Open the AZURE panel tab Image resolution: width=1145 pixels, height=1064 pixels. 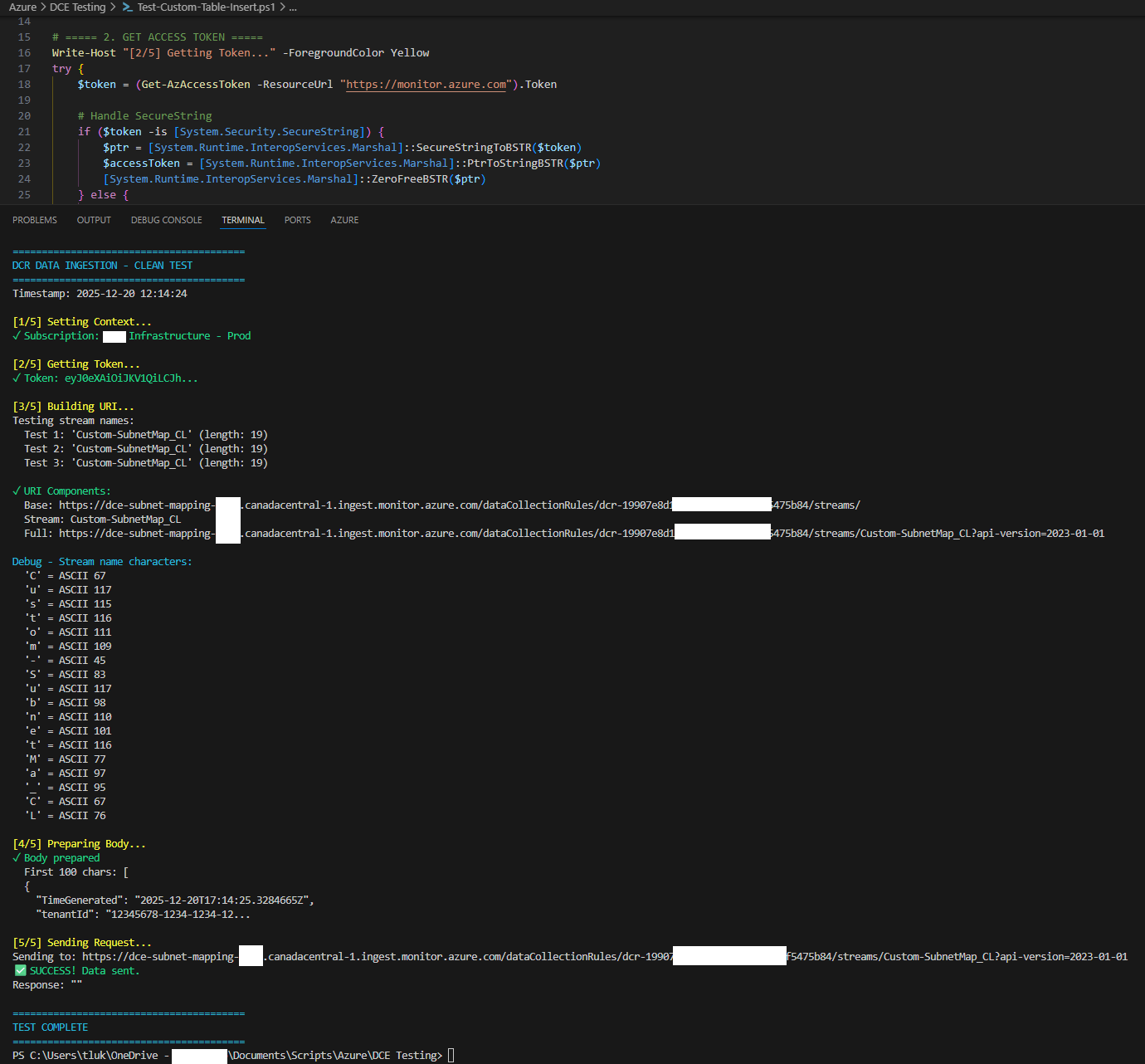[344, 220]
